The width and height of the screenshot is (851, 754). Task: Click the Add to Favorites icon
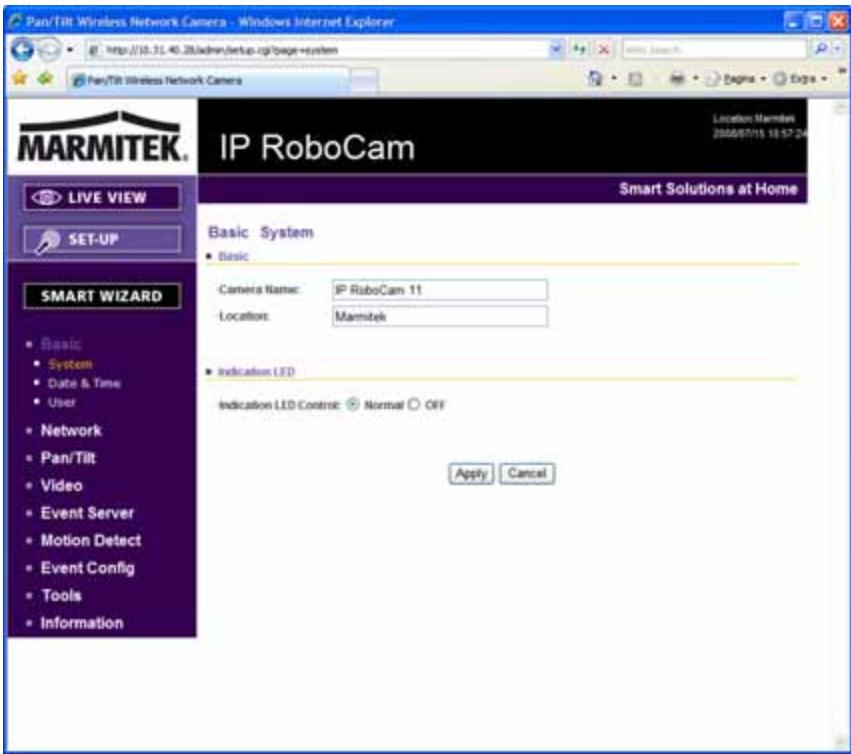click(x=46, y=79)
